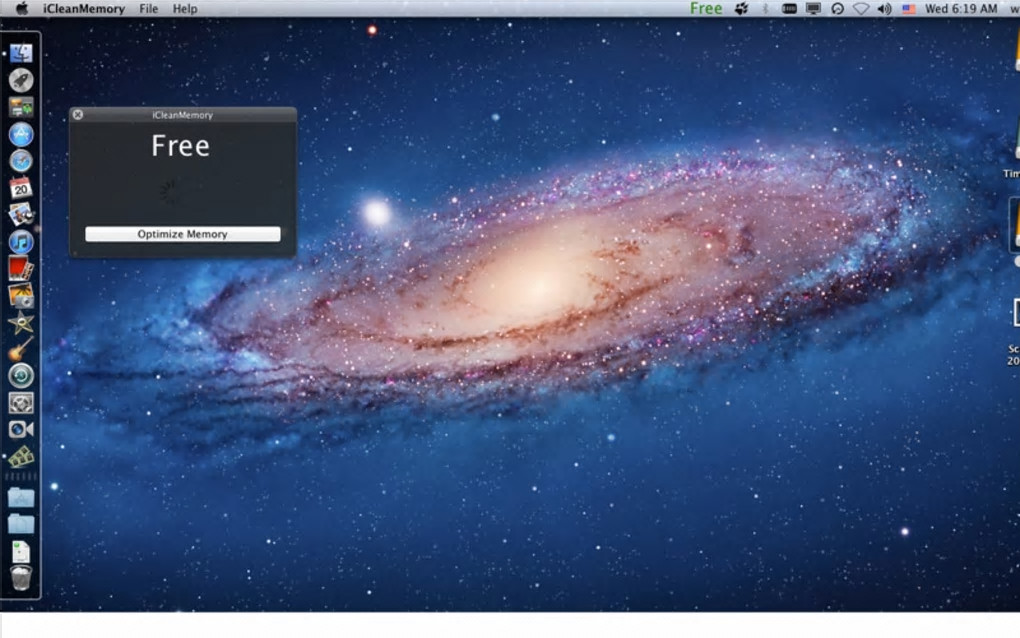Open the US flag input menu
1020x638 pixels.
coord(909,8)
